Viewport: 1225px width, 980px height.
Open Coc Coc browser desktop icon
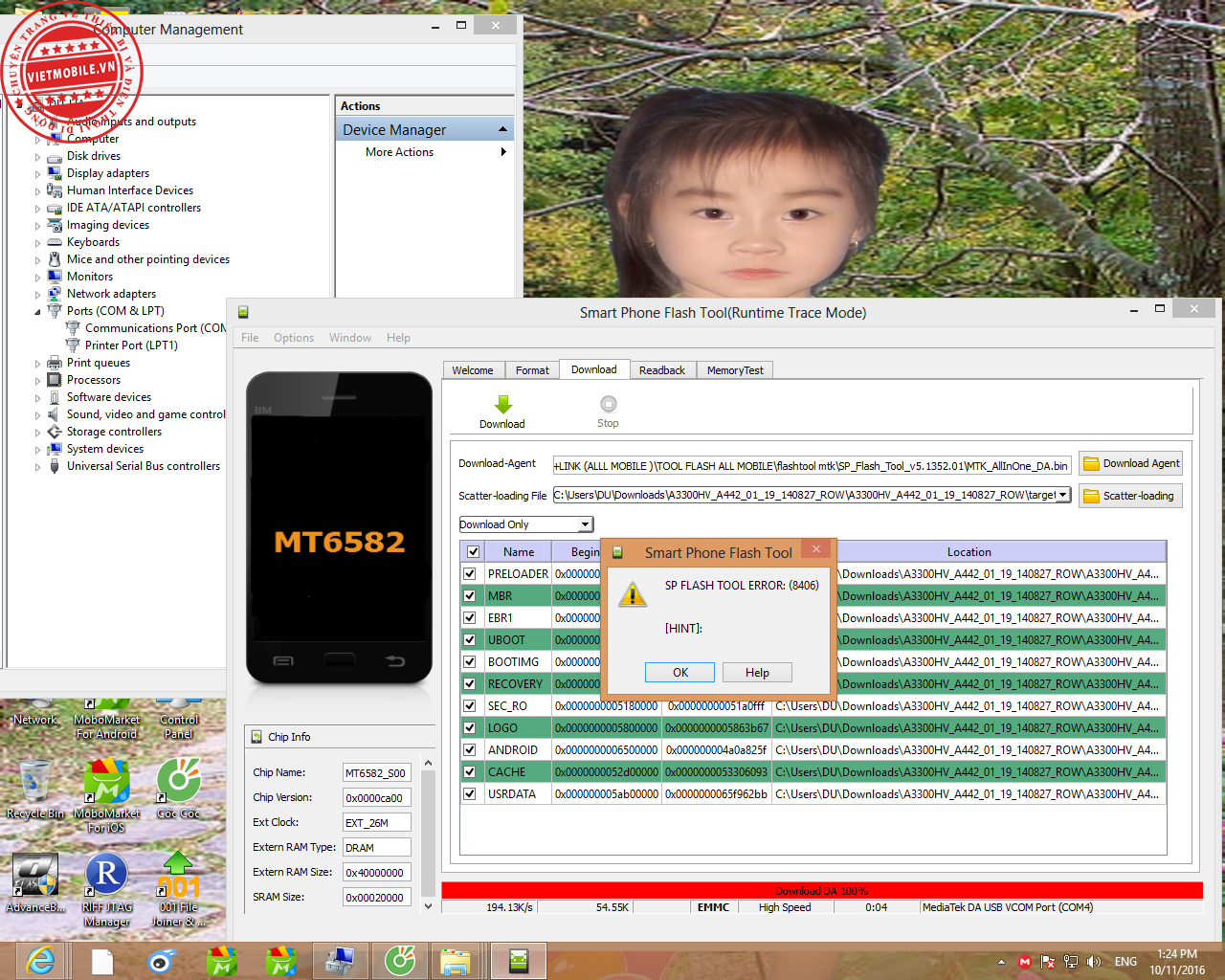[x=179, y=788]
